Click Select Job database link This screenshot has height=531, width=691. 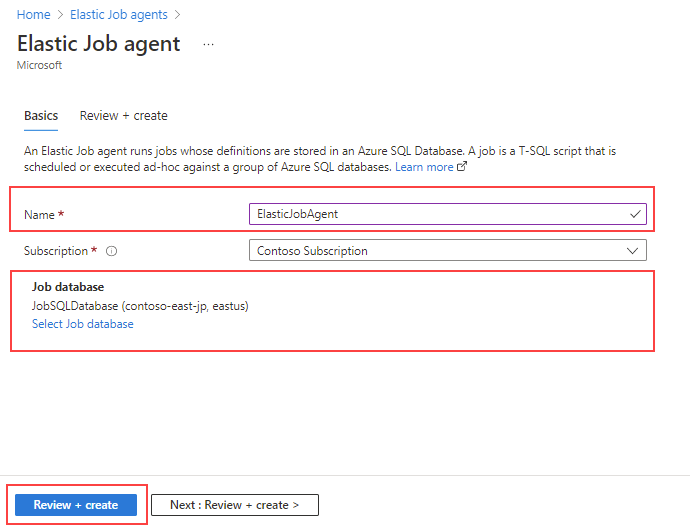click(83, 324)
